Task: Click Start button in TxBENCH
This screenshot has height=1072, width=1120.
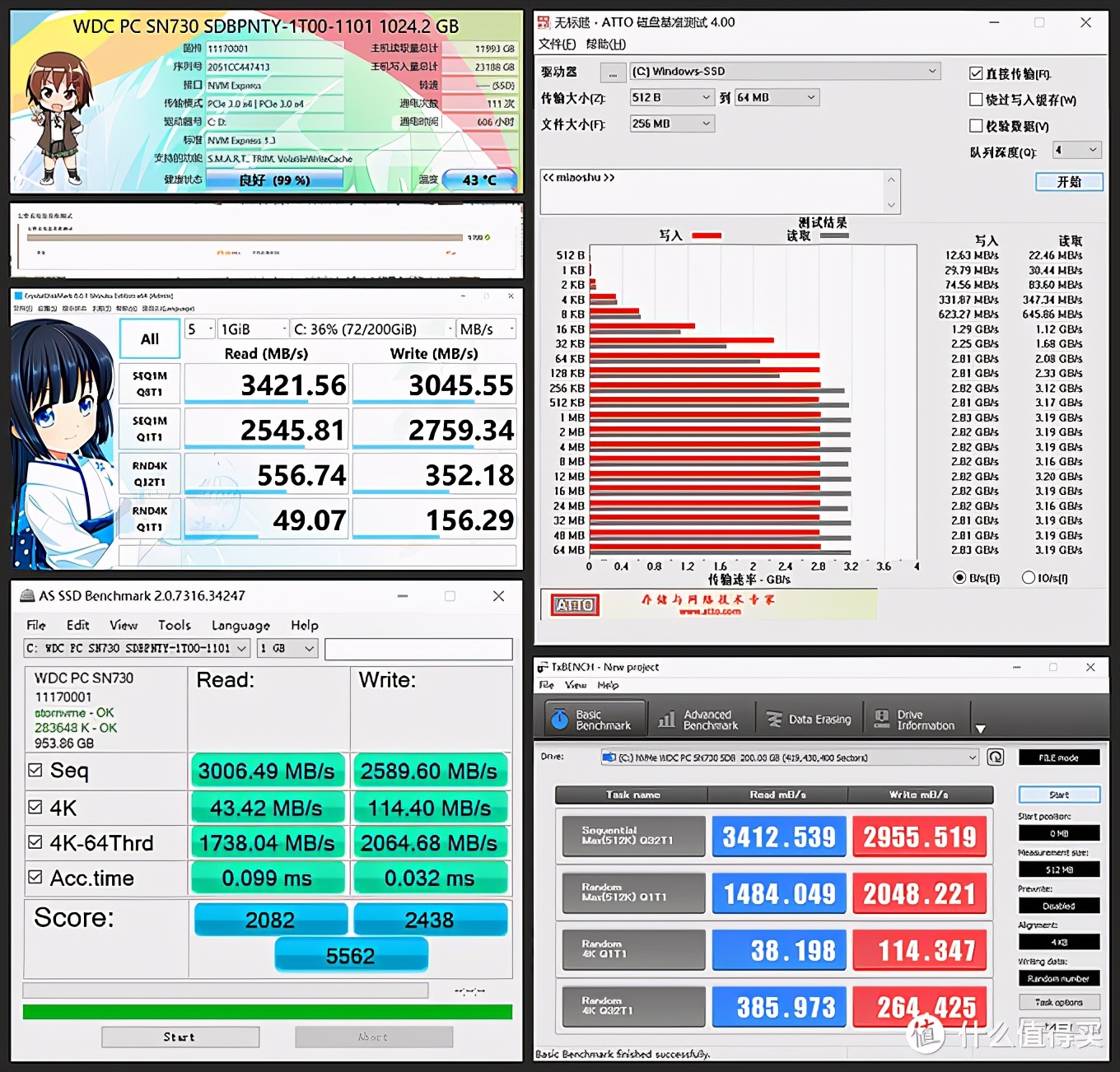Action: 1059,795
